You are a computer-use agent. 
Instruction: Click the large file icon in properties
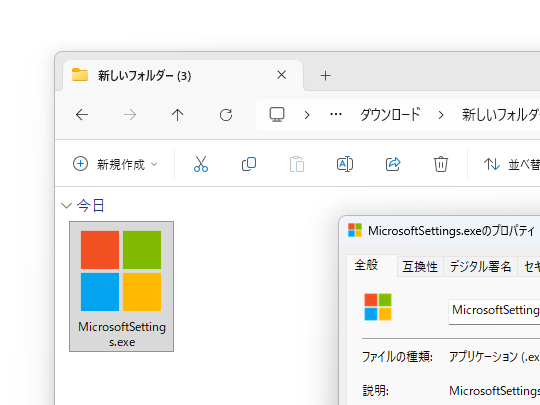(x=378, y=307)
